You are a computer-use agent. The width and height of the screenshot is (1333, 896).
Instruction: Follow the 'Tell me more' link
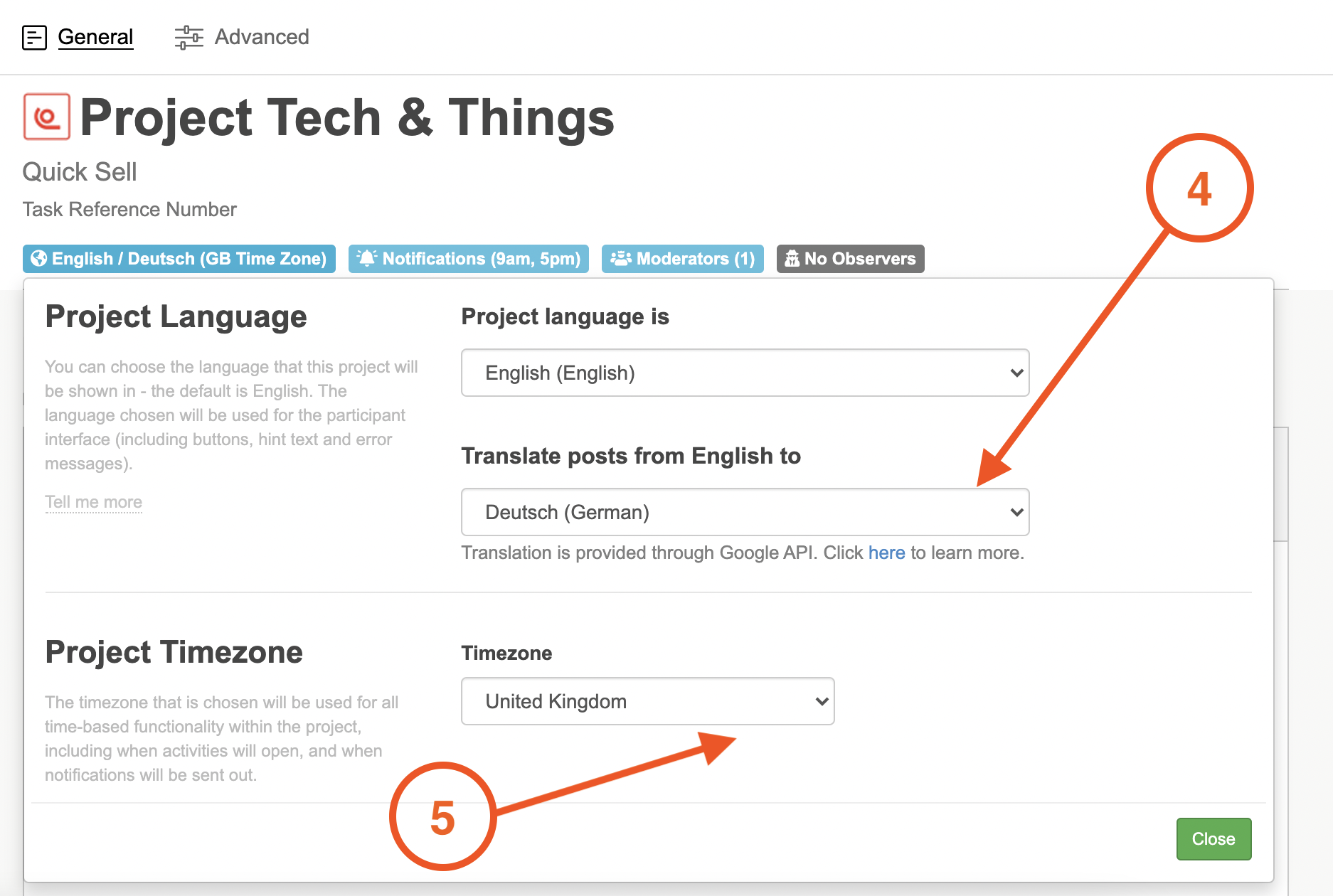pos(93,502)
